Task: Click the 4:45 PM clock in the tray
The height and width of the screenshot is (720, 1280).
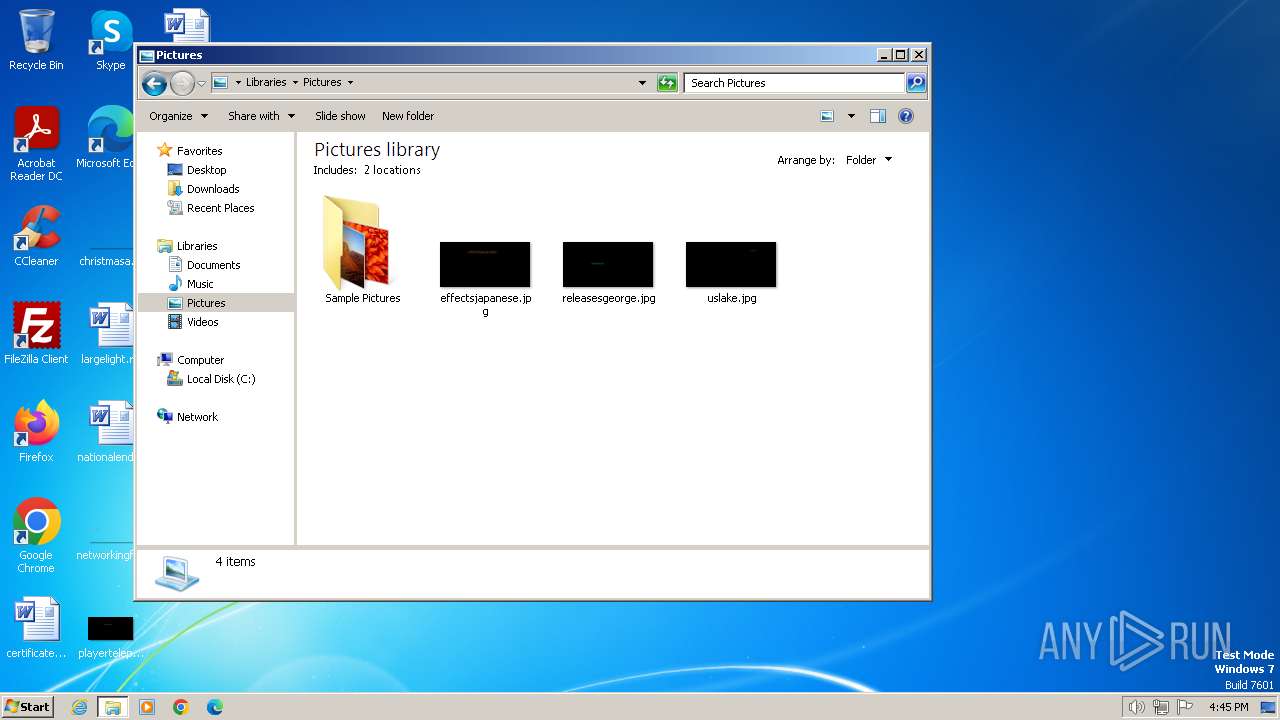Action: 1228,707
